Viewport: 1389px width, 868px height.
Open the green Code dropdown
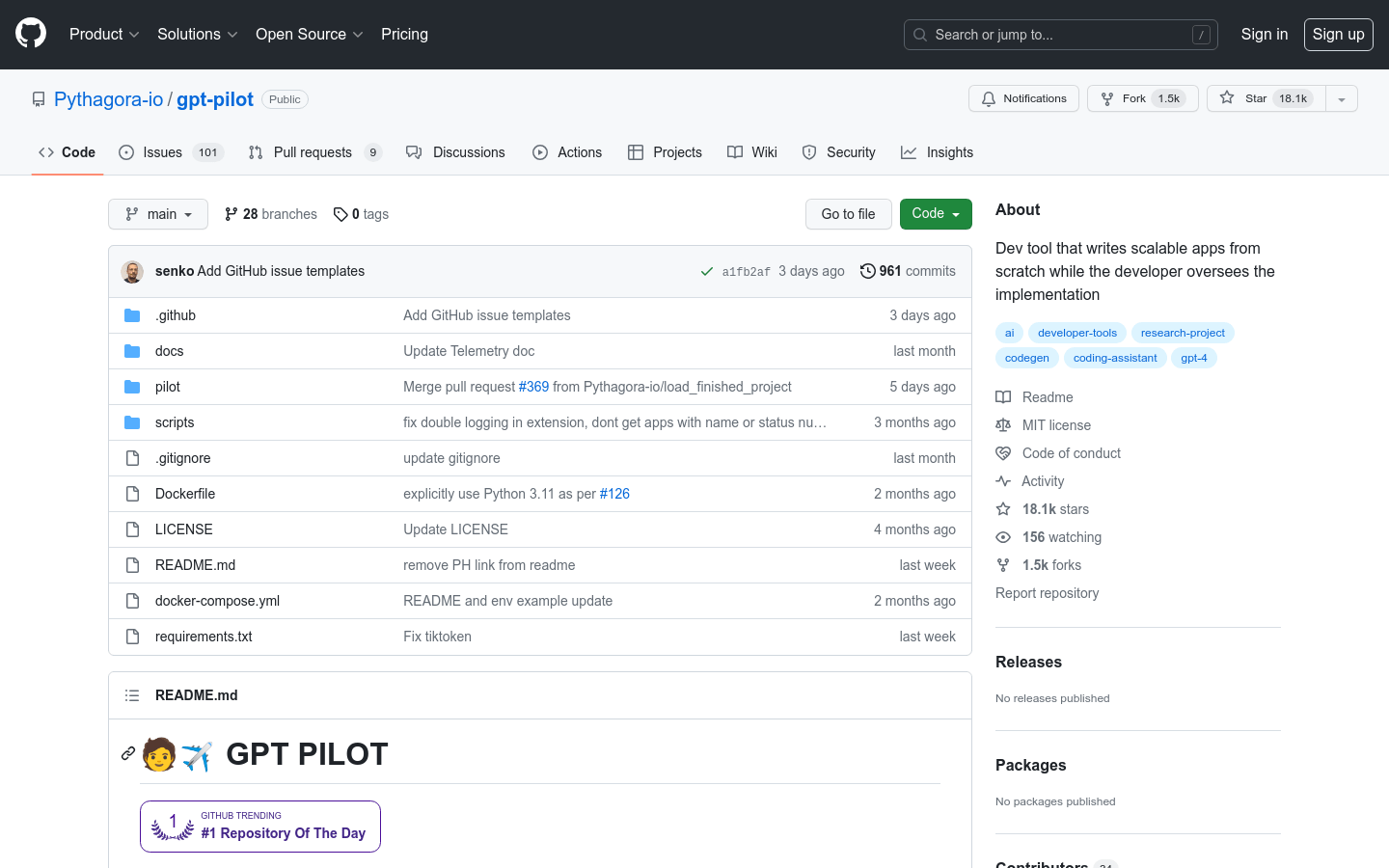point(935,214)
